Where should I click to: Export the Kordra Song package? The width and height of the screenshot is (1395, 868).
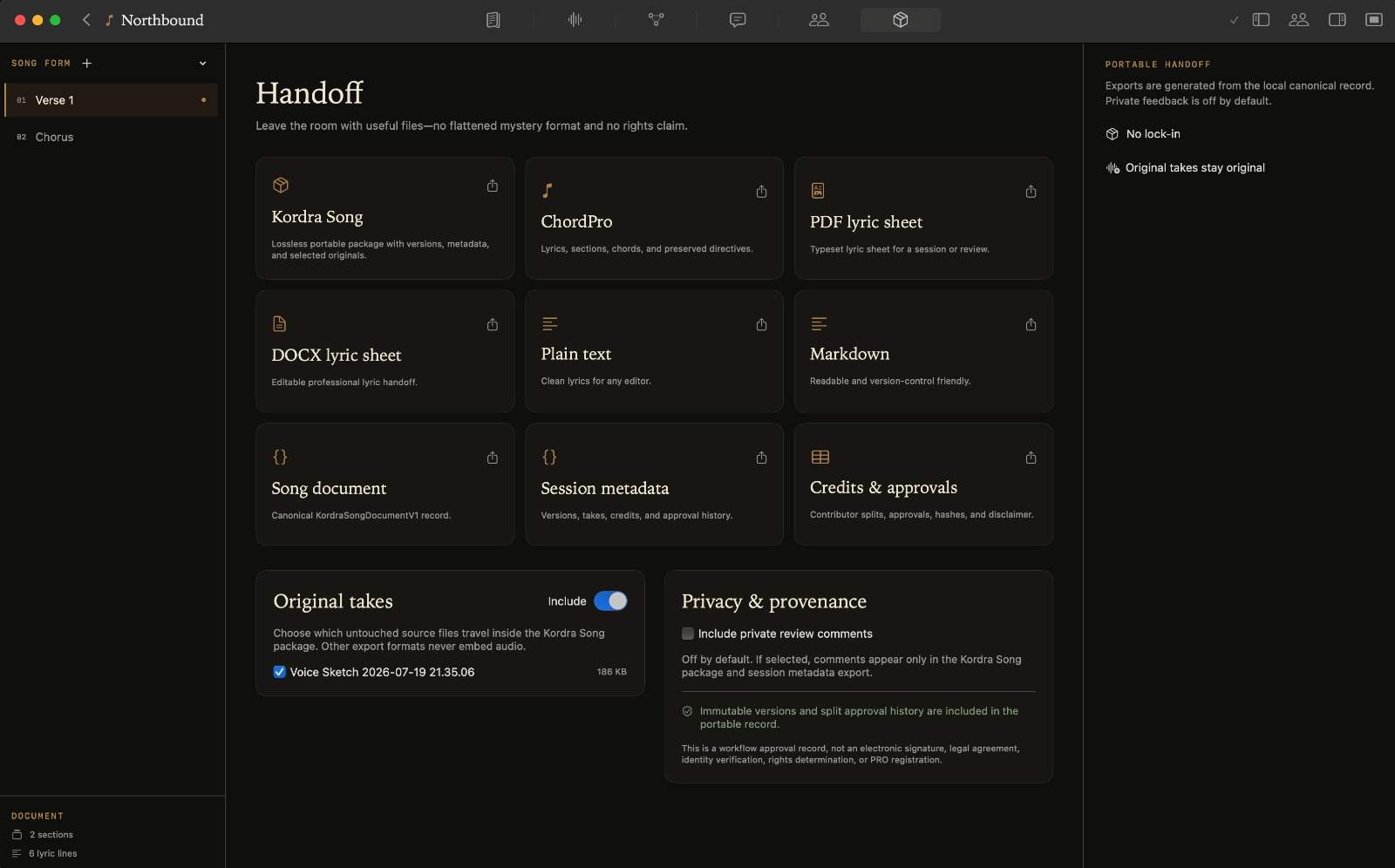point(493,186)
